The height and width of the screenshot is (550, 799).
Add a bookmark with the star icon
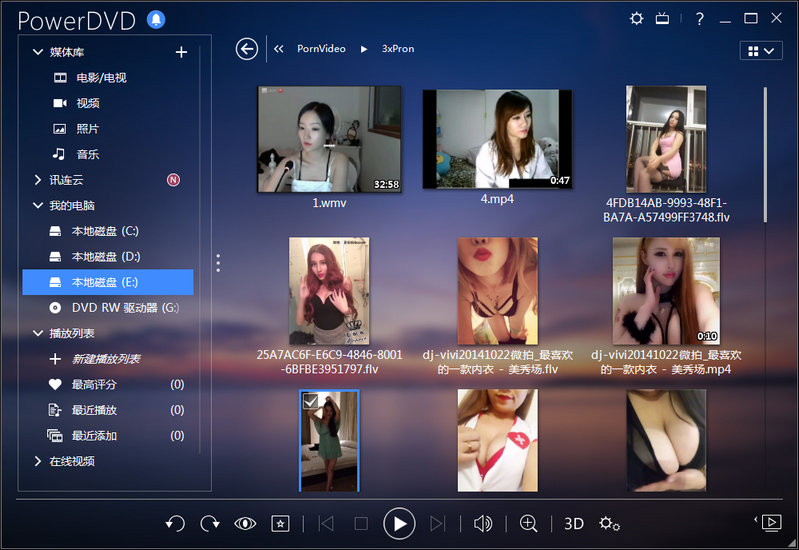(280, 523)
